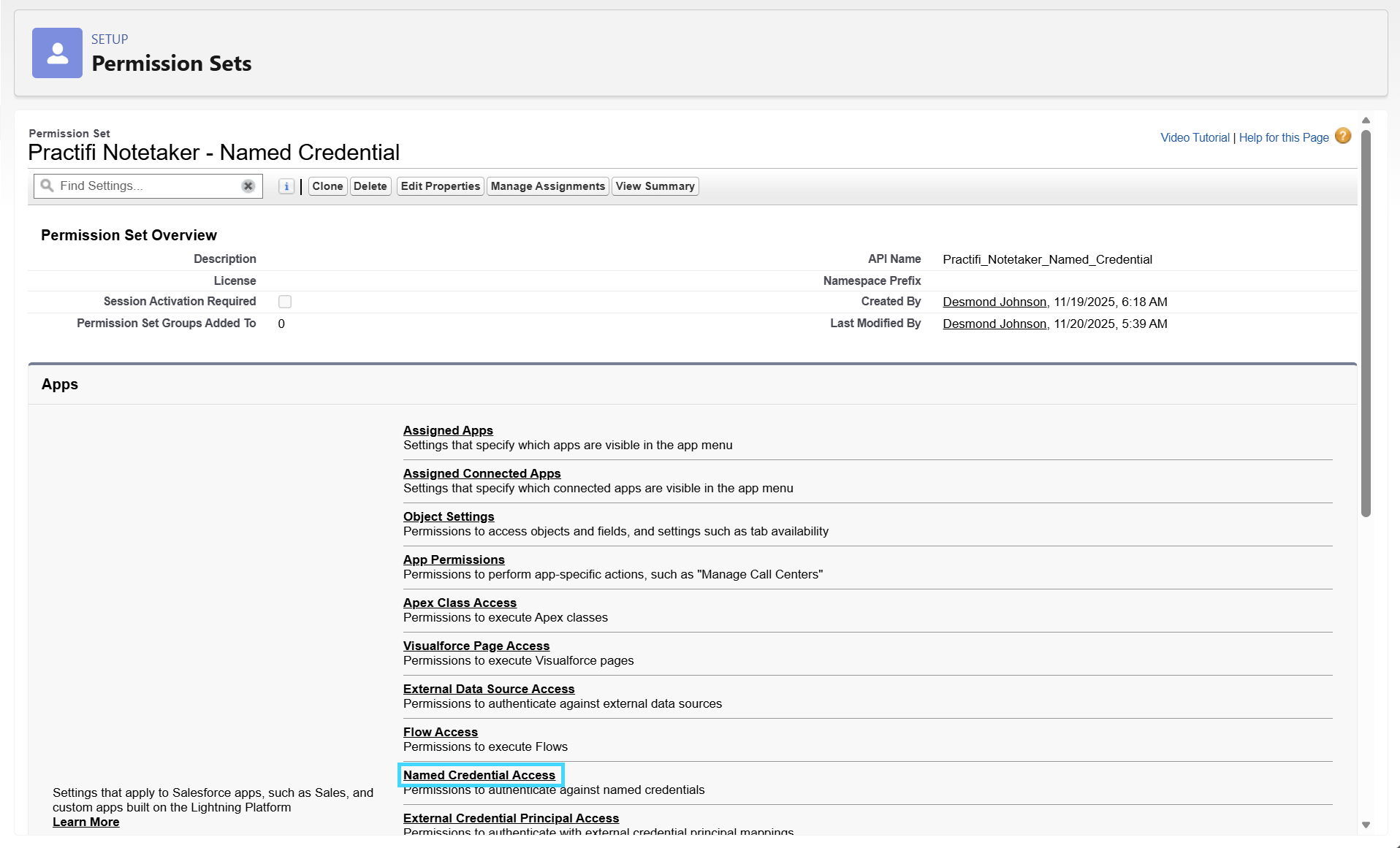Open Assigned Apps settings
The width and height of the screenshot is (1400, 848).
tap(448, 430)
